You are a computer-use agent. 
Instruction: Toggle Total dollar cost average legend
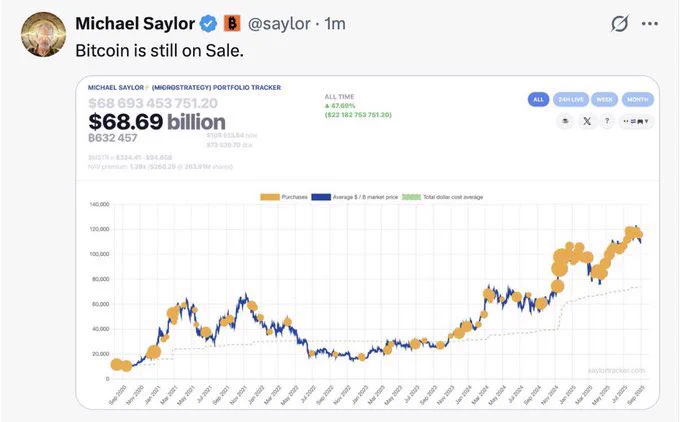coord(442,197)
